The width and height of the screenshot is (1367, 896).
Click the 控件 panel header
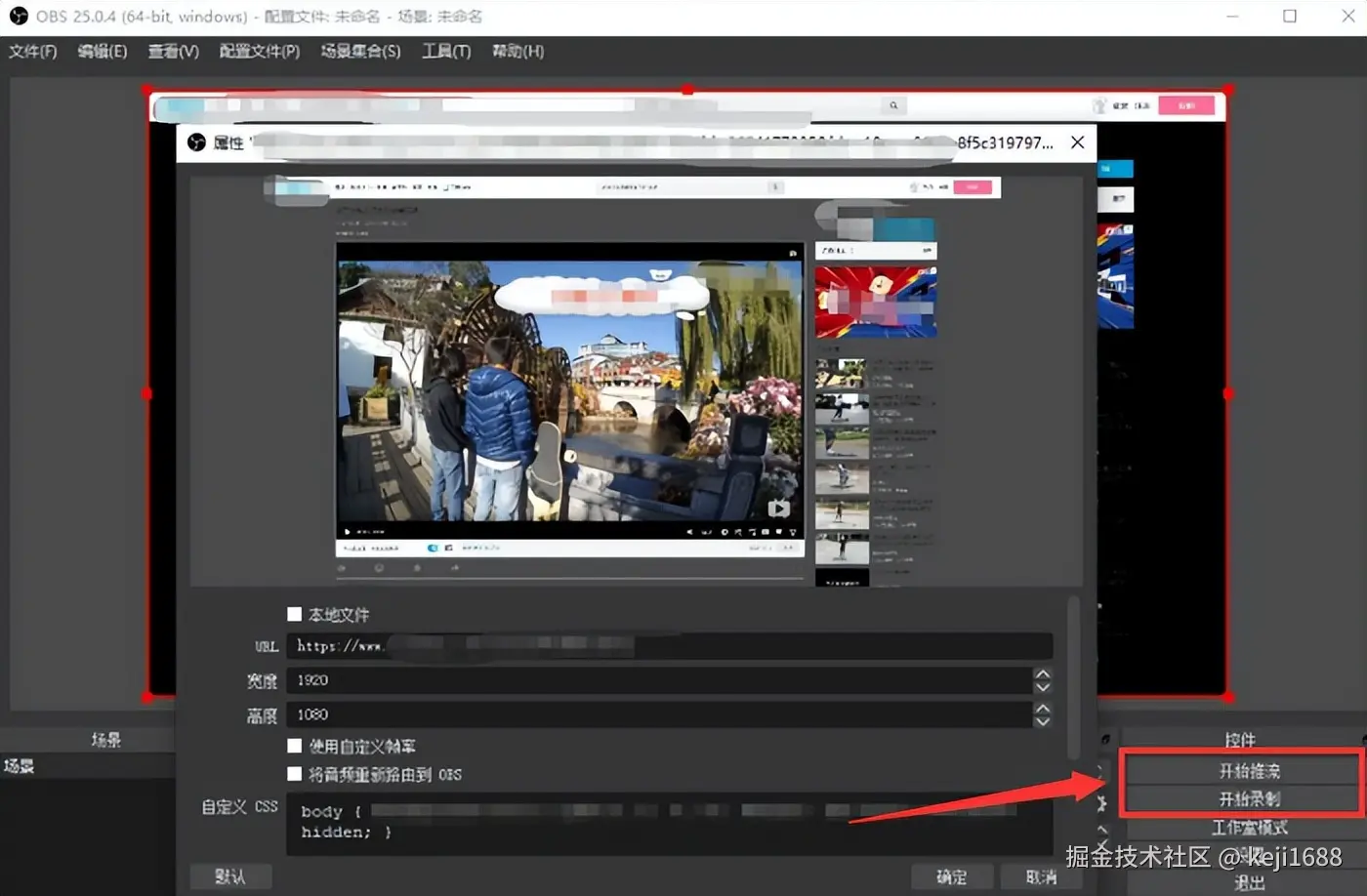[1240, 740]
